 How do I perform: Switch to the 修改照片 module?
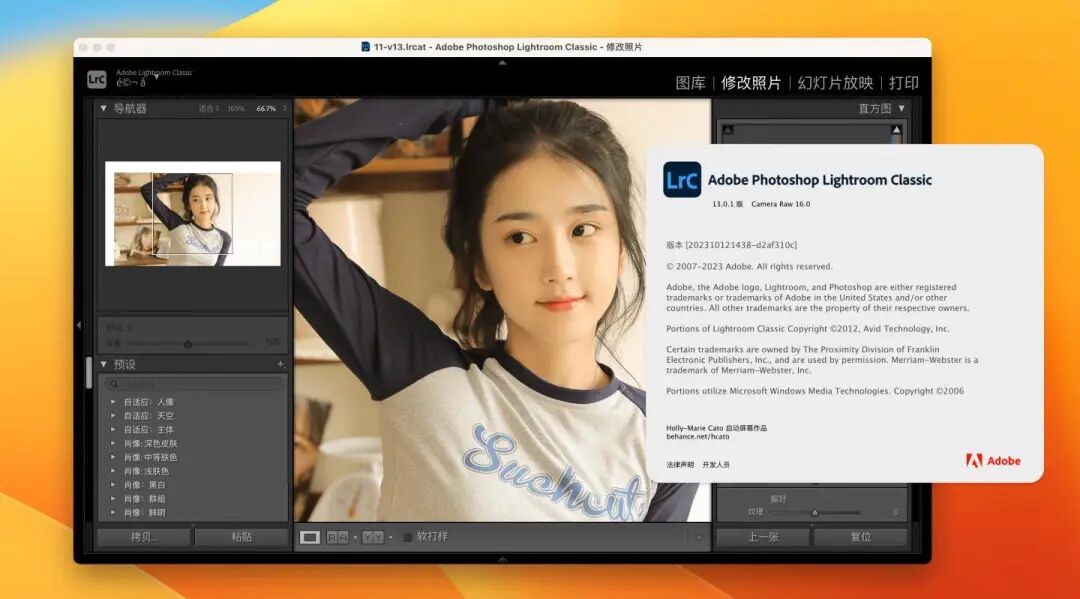pos(751,83)
